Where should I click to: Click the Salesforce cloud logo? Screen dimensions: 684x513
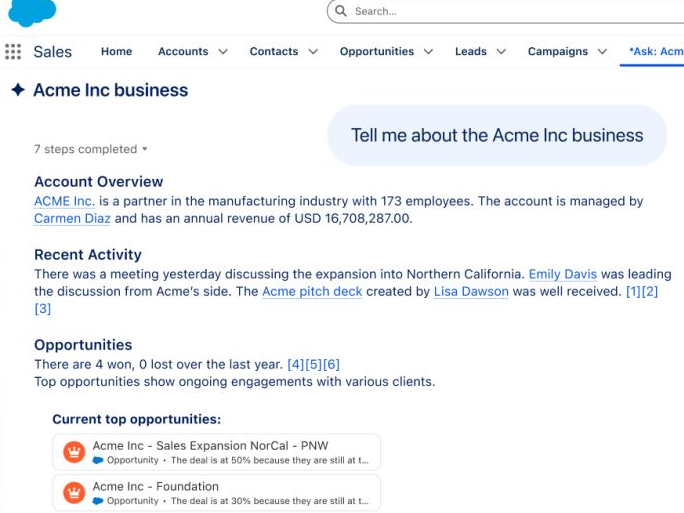coord(32,12)
